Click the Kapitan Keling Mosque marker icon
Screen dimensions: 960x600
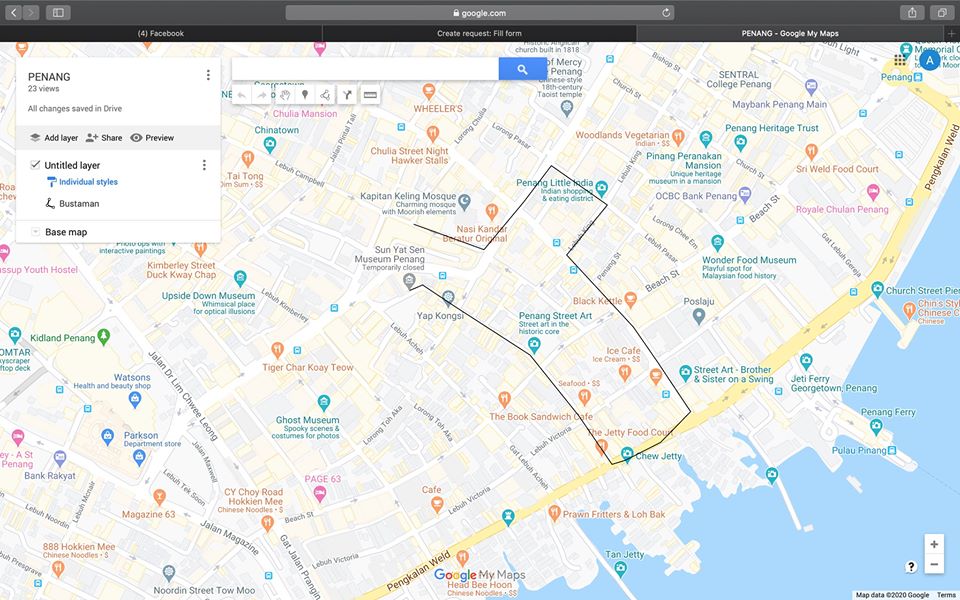coord(465,201)
